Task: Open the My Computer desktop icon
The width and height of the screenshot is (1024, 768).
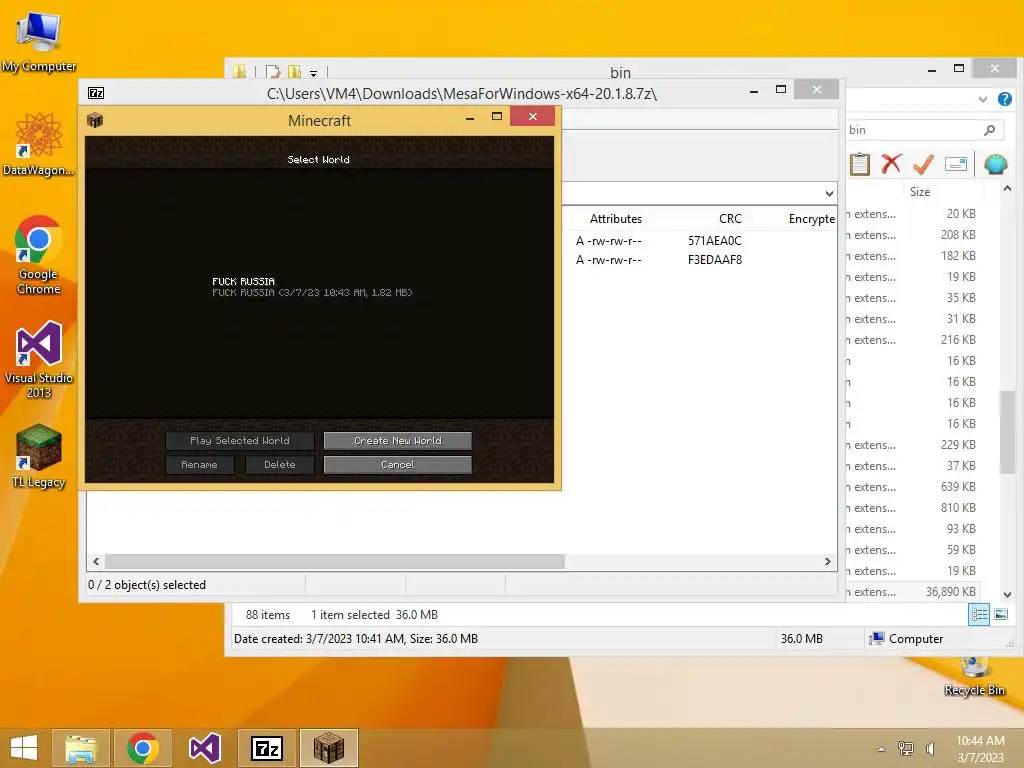Action: point(39,41)
